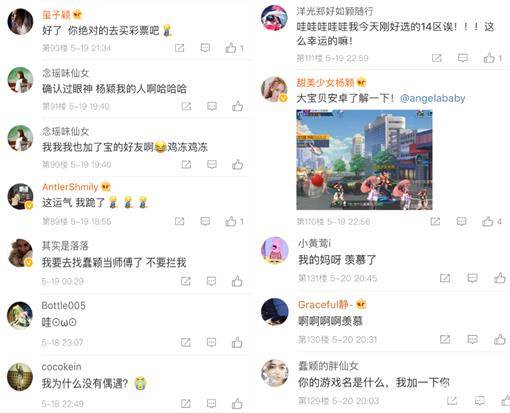
Task: Tap the Graceful静- username
Action: point(325,304)
